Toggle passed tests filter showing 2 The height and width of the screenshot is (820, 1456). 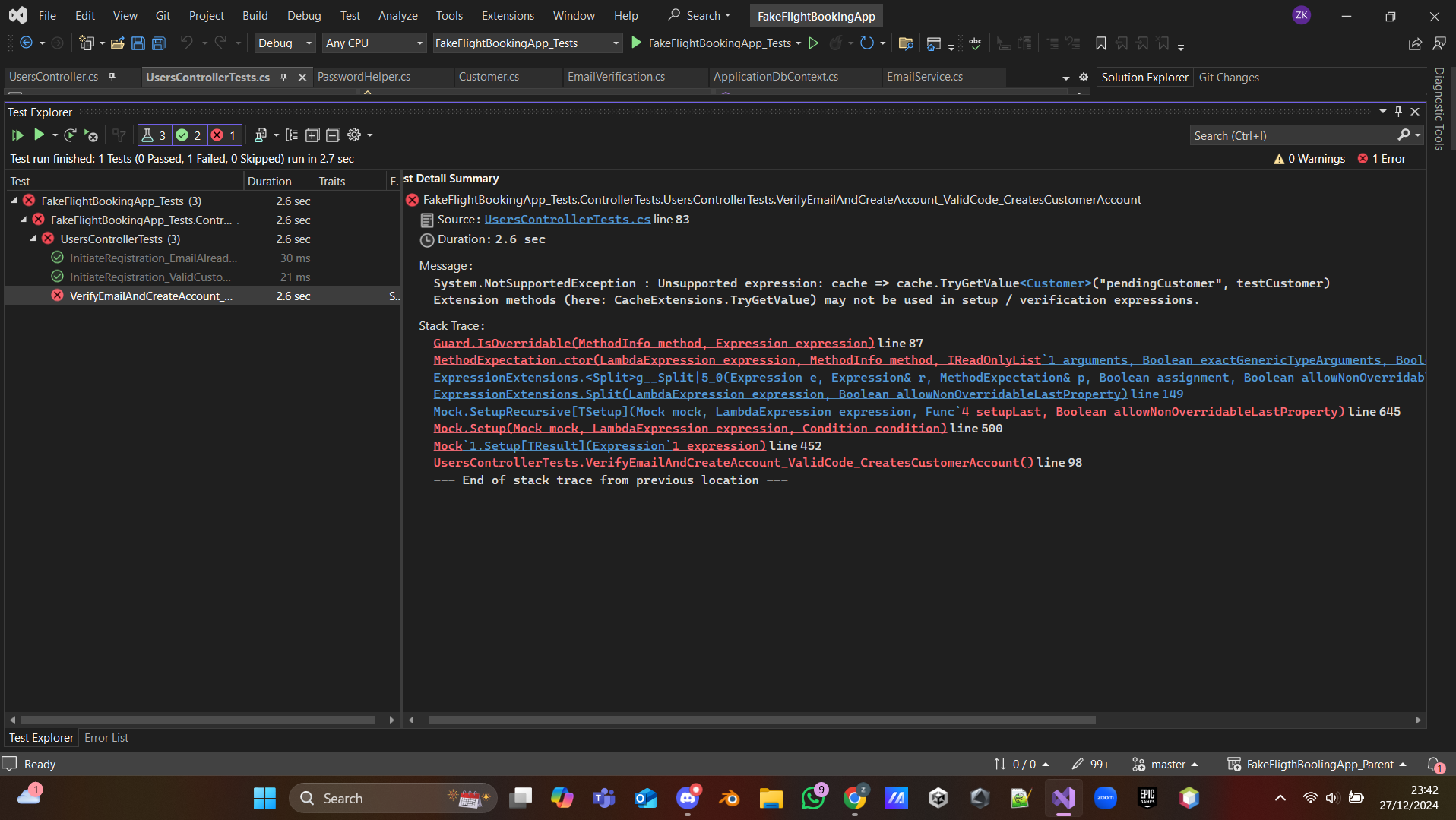click(x=189, y=135)
